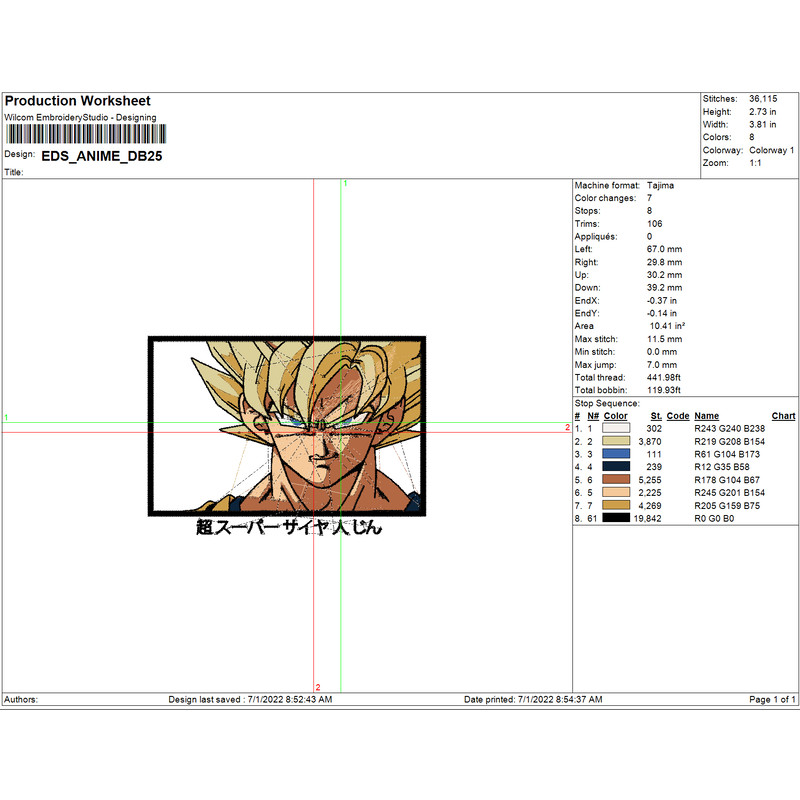Viewport: 800px width, 800px height.
Task: Click the Wilcom EmbroideryStudio - Designing label
Action: click(x=82, y=117)
